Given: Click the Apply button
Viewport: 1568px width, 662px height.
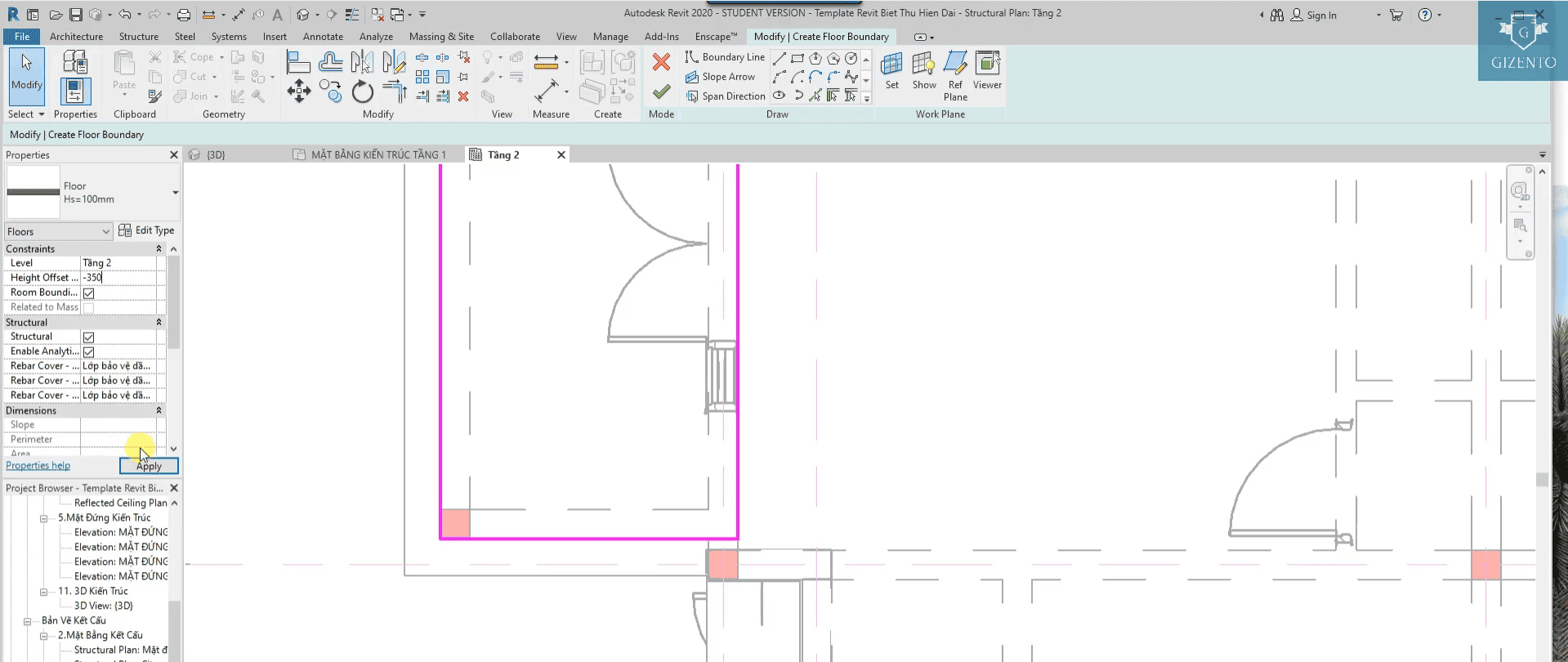Looking at the screenshot, I should [149, 466].
